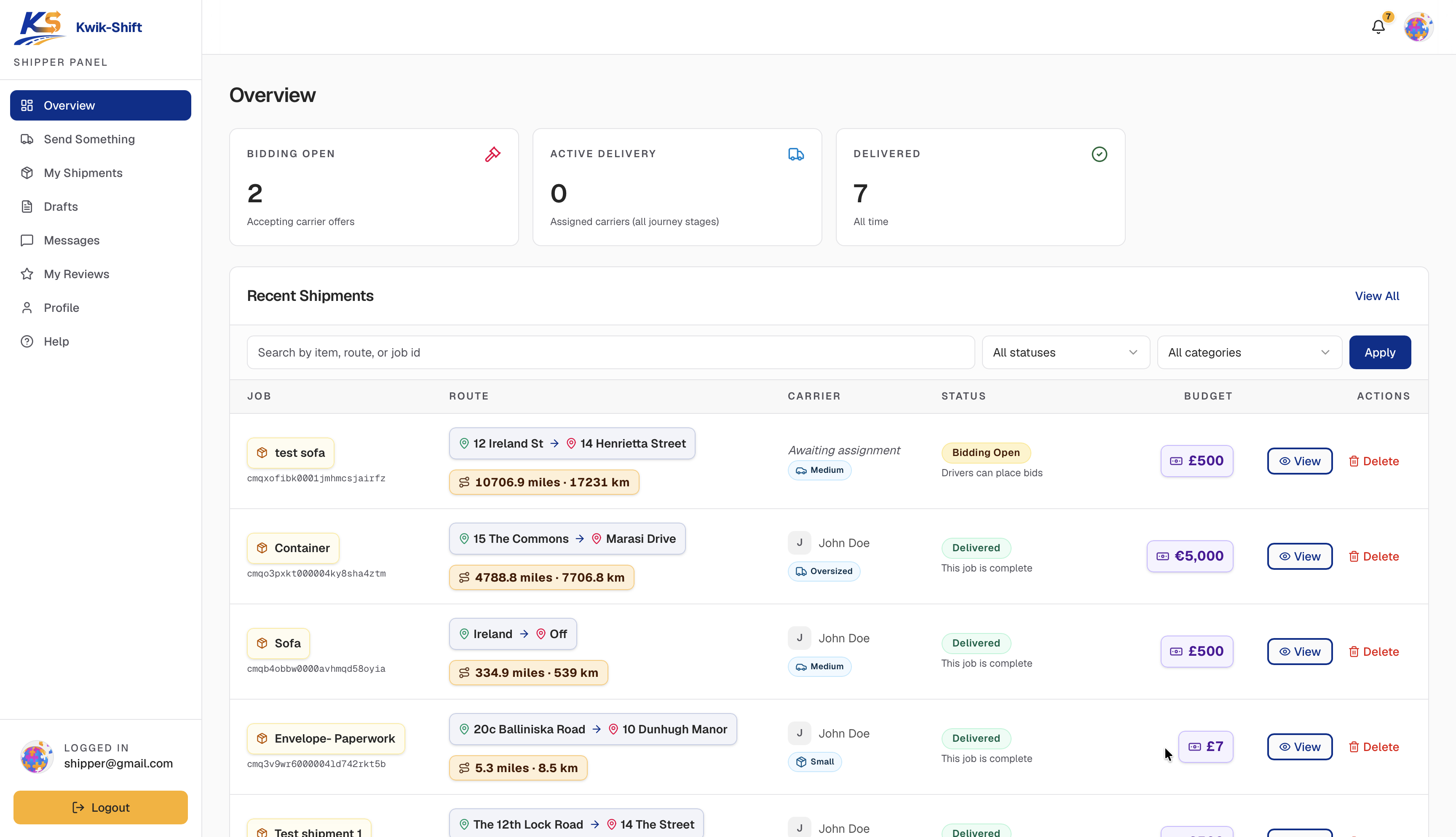This screenshot has width=1456, height=837.
Task: View the test sofa shipment
Action: click(1300, 461)
